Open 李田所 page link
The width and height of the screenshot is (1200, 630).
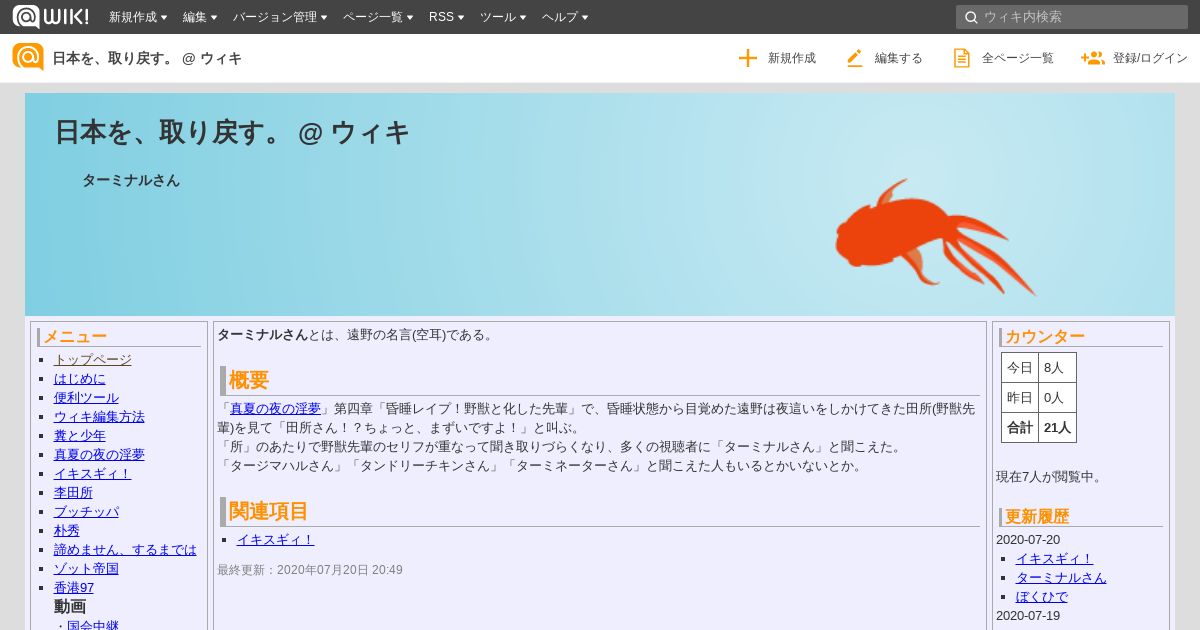pos(73,492)
